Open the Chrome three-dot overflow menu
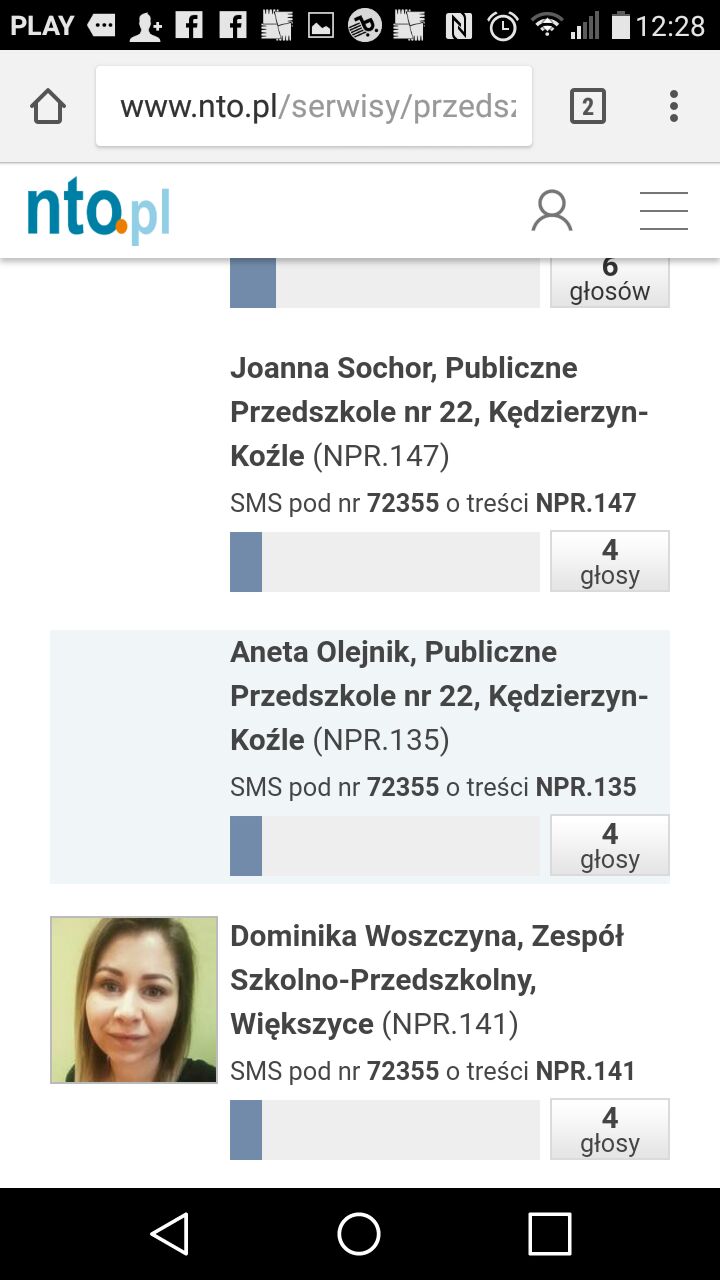 point(674,106)
